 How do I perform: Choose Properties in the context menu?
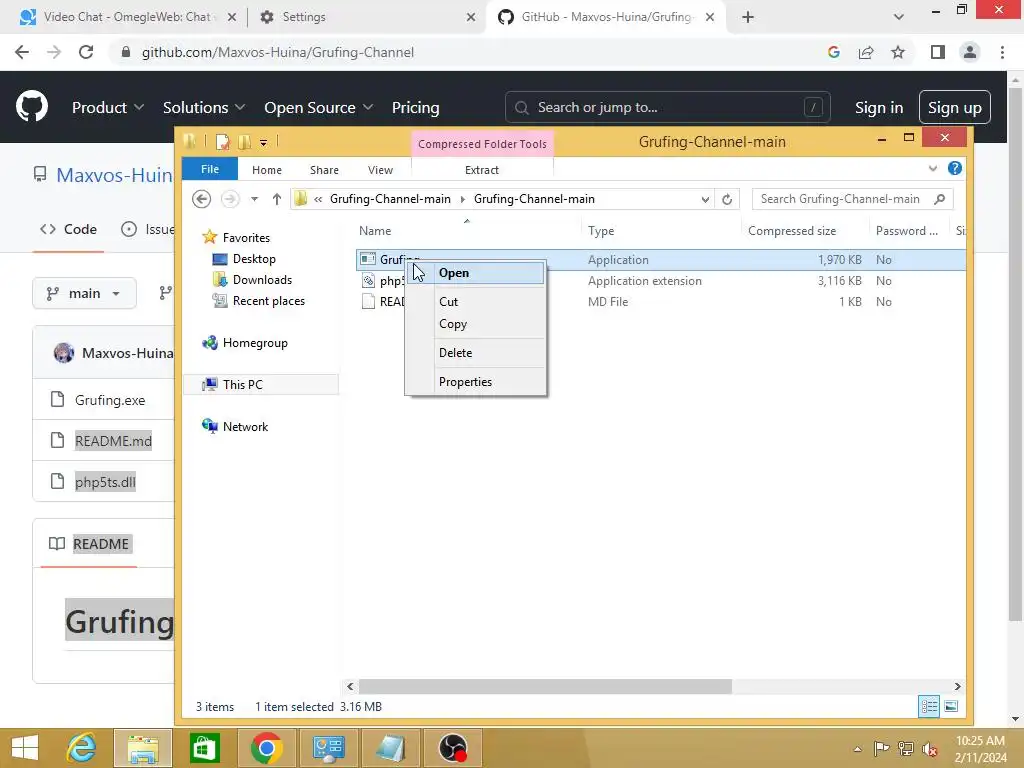point(475,382)
